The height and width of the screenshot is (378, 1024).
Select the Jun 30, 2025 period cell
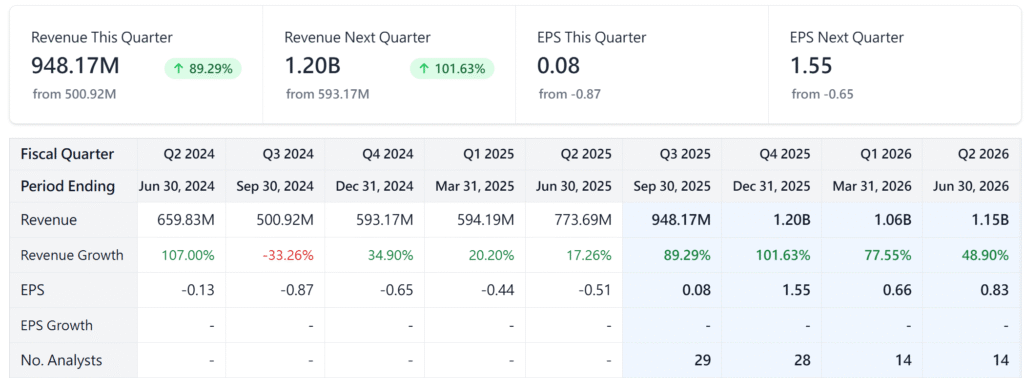coord(573,186)
